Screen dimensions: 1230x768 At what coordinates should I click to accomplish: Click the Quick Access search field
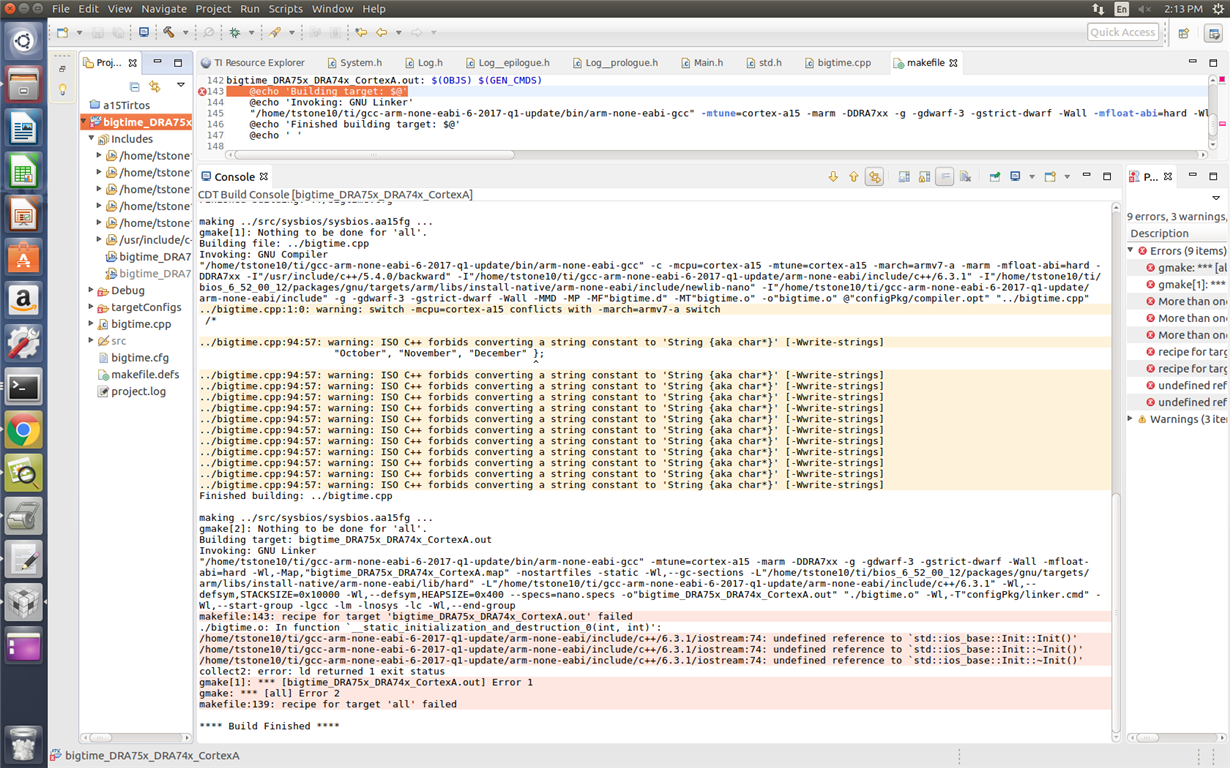(1123, 32)
